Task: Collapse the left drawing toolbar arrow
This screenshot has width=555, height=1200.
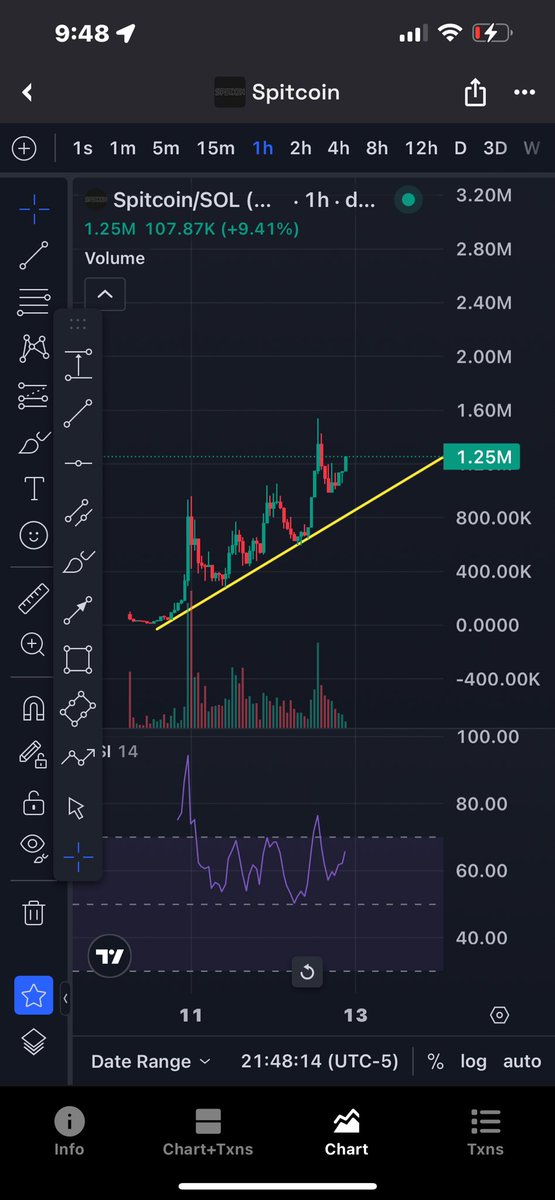Action: point(65,998)
